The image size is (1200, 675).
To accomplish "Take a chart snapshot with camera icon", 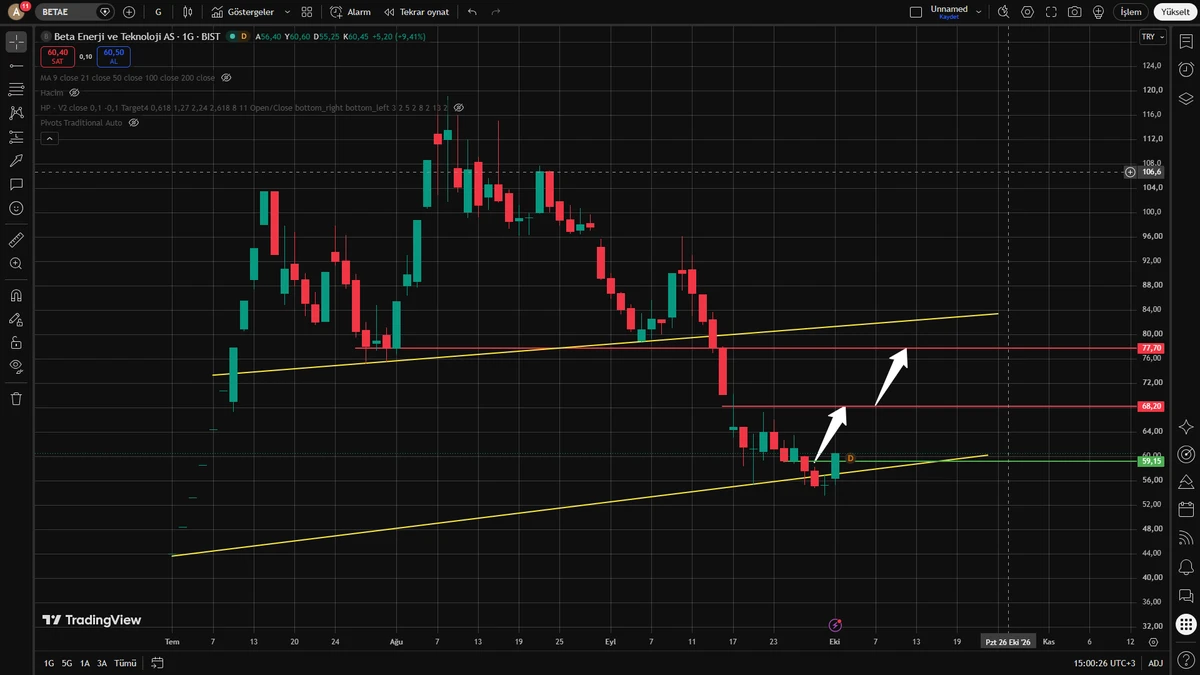I will (1074, 12).
